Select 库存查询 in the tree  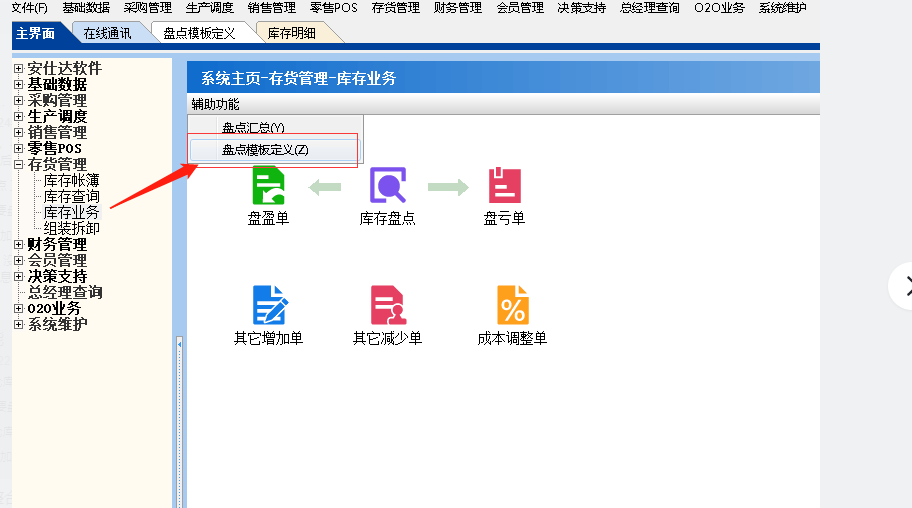72,197
